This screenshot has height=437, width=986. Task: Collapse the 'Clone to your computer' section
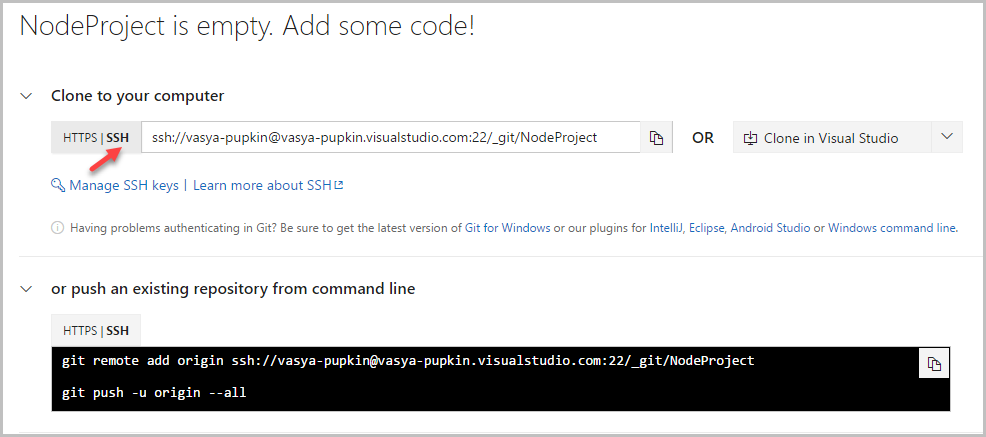27,96
